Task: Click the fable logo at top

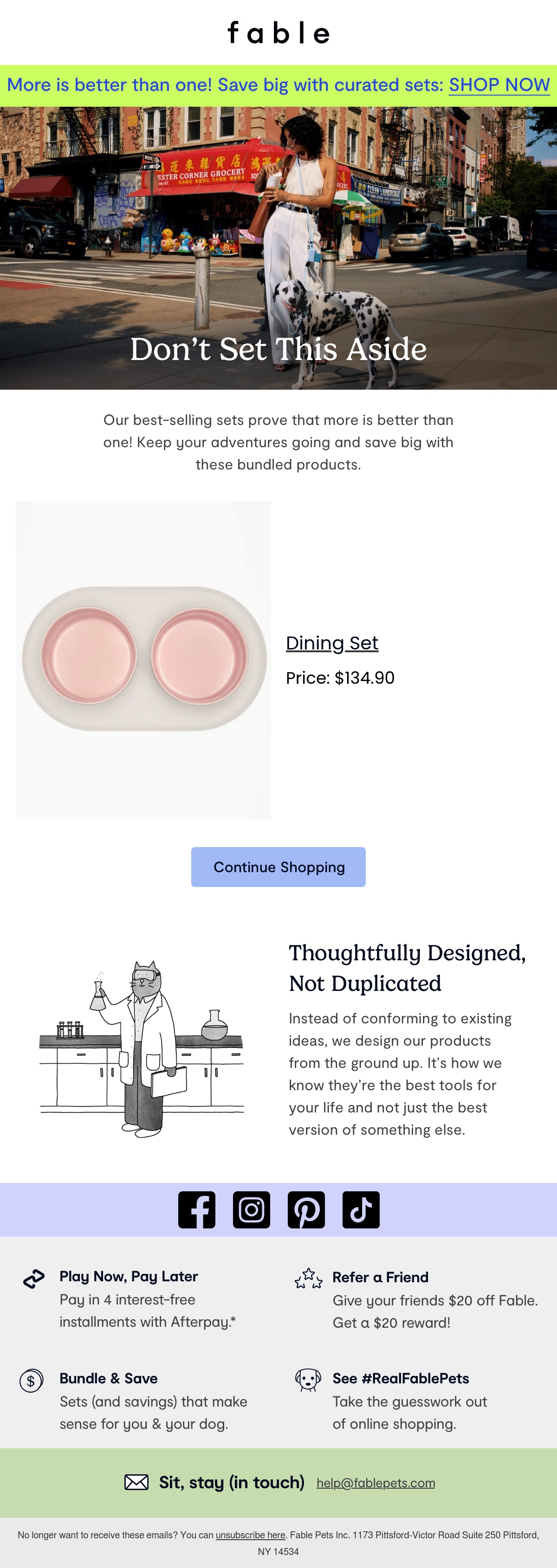Action: (x=278, y=32)
